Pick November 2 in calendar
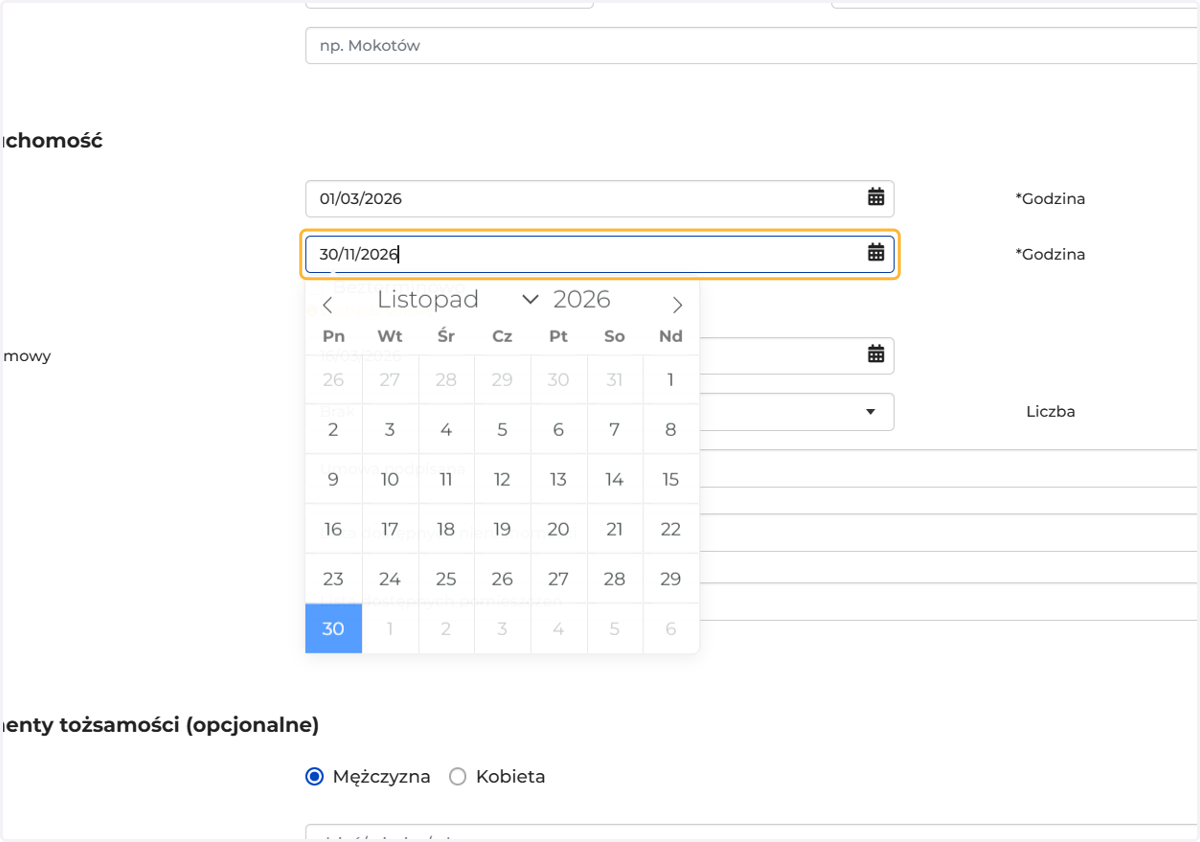 333,430
